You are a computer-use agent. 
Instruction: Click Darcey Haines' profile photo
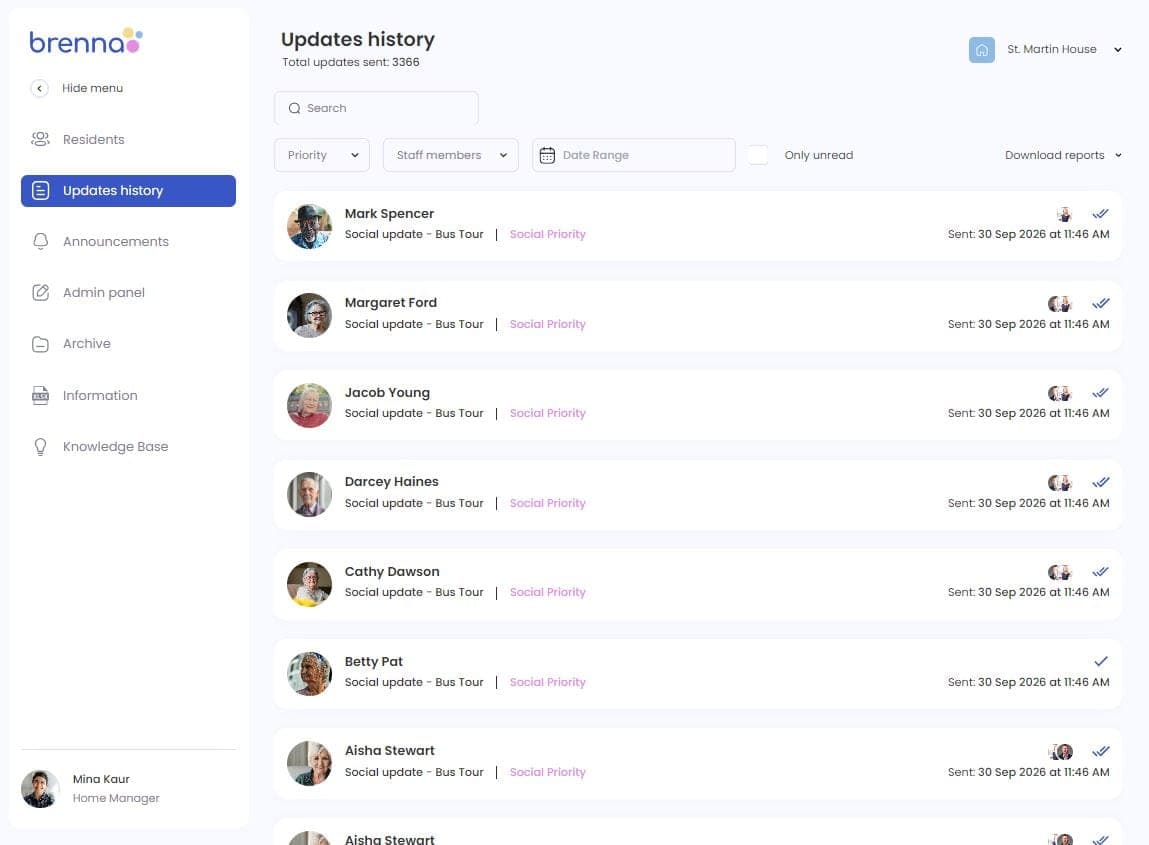309,495
